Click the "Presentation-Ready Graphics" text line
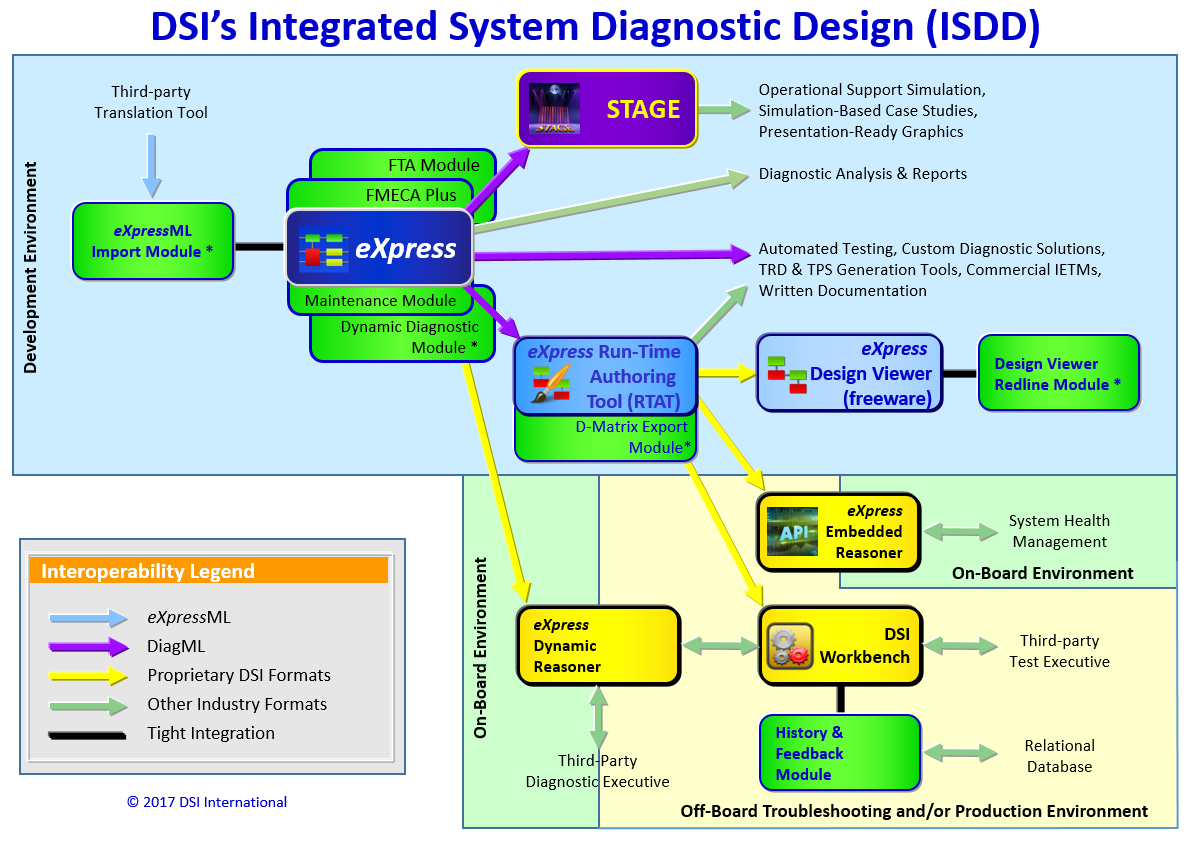Screen dimensions: 1189x842 pos(861,132)
